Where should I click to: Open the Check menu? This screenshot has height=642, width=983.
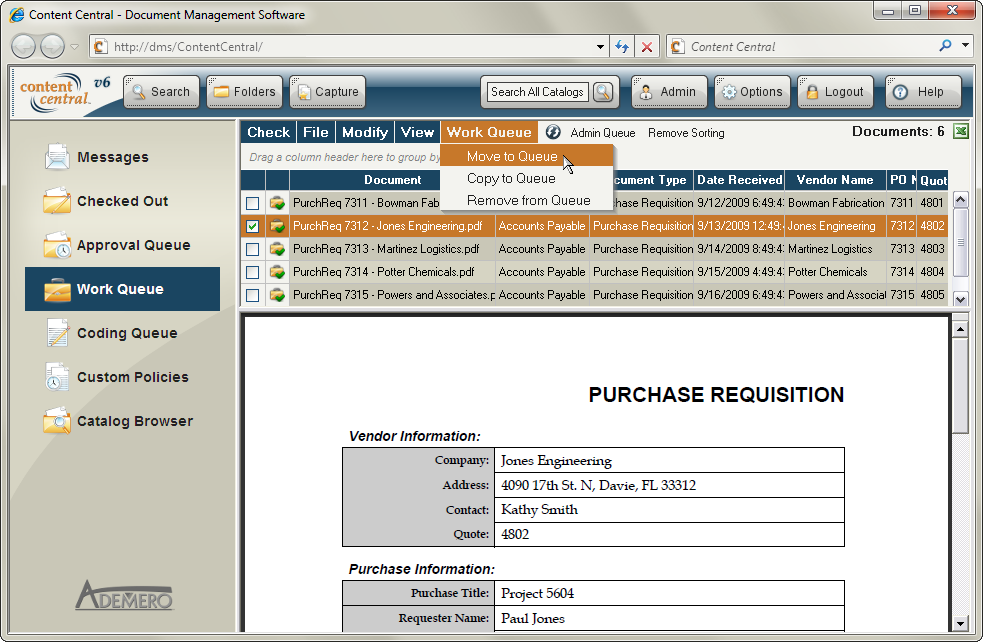click(268, 132)
